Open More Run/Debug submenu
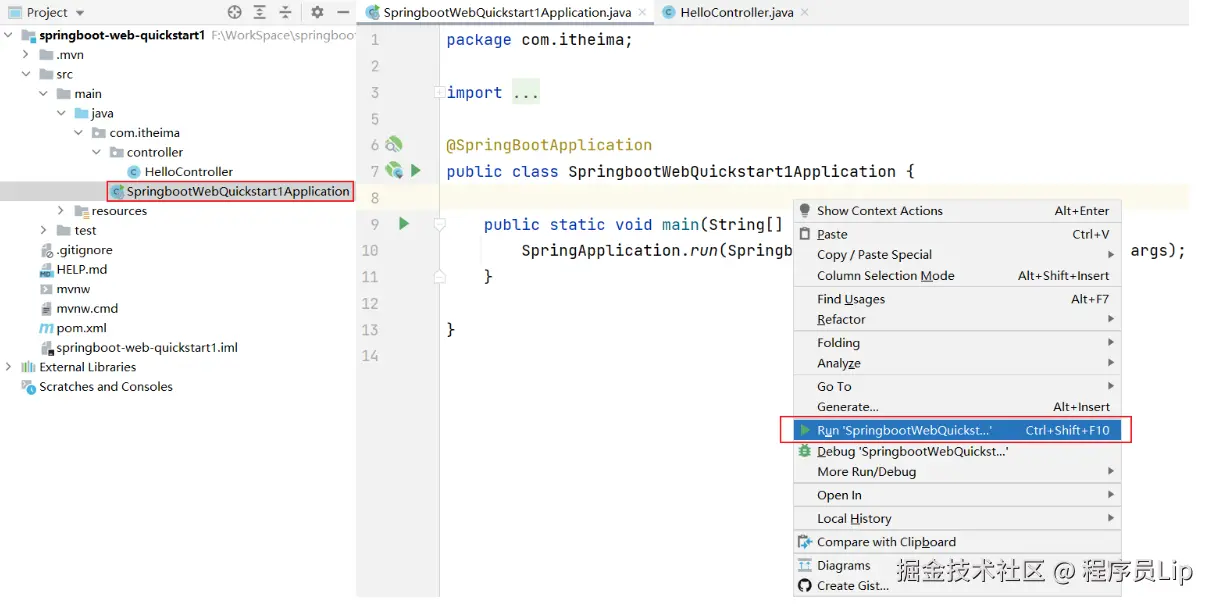Image resolution: width=1212 pixels, height=604 pixels. (957, 472)
